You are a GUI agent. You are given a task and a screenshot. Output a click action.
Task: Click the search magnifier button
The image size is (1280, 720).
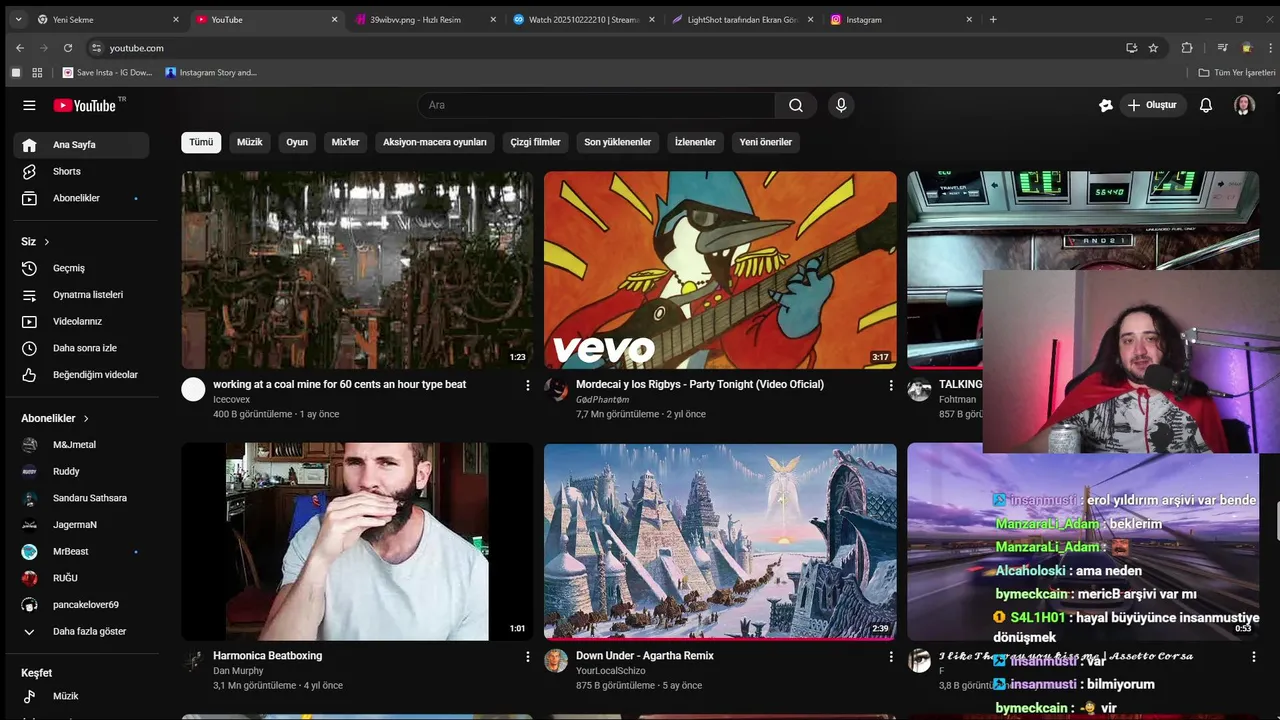[x=796, y=105]
